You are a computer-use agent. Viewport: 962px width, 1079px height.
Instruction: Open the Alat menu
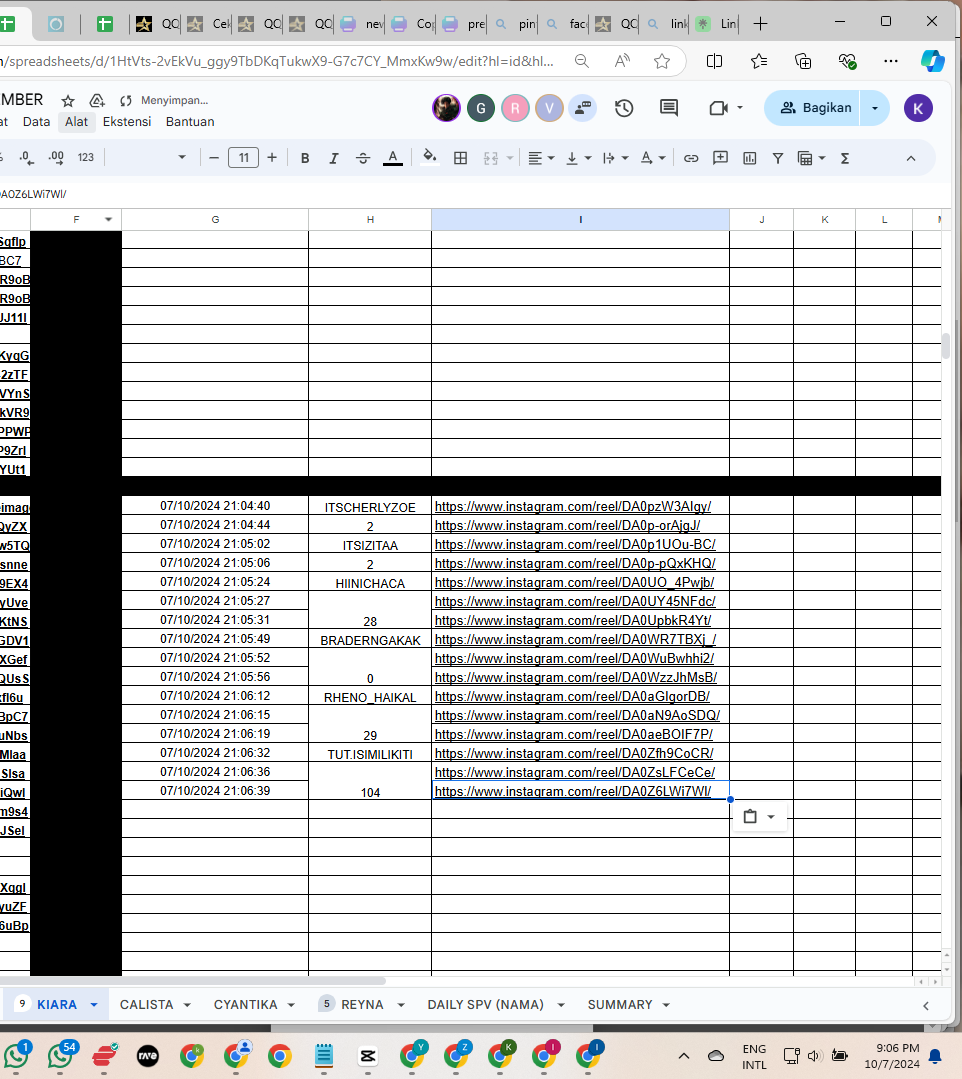point(76,122)
